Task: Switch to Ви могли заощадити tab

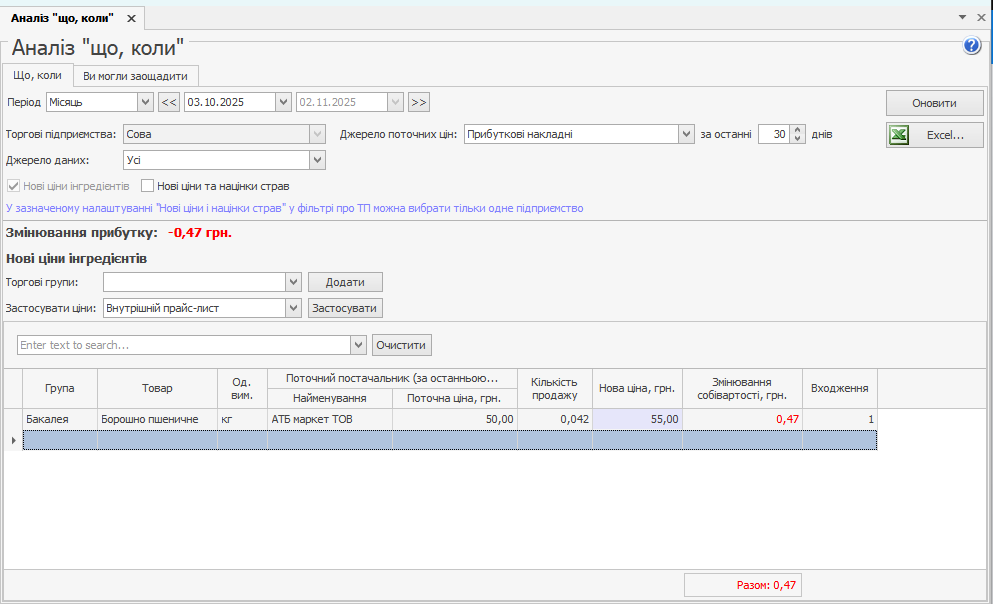Action: (x=135, y=76)
